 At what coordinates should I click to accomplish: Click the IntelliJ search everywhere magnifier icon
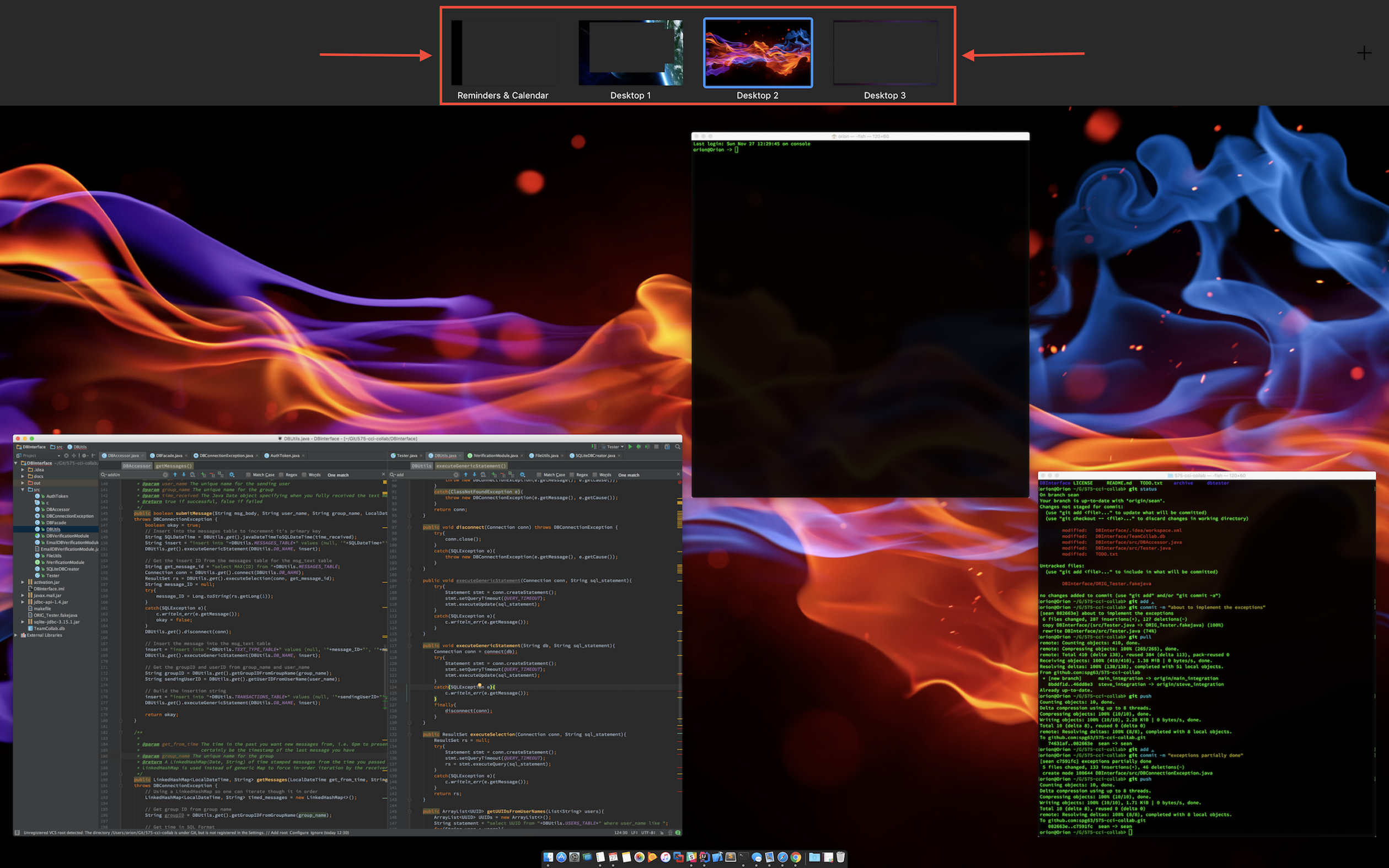(x=678, y=446)
